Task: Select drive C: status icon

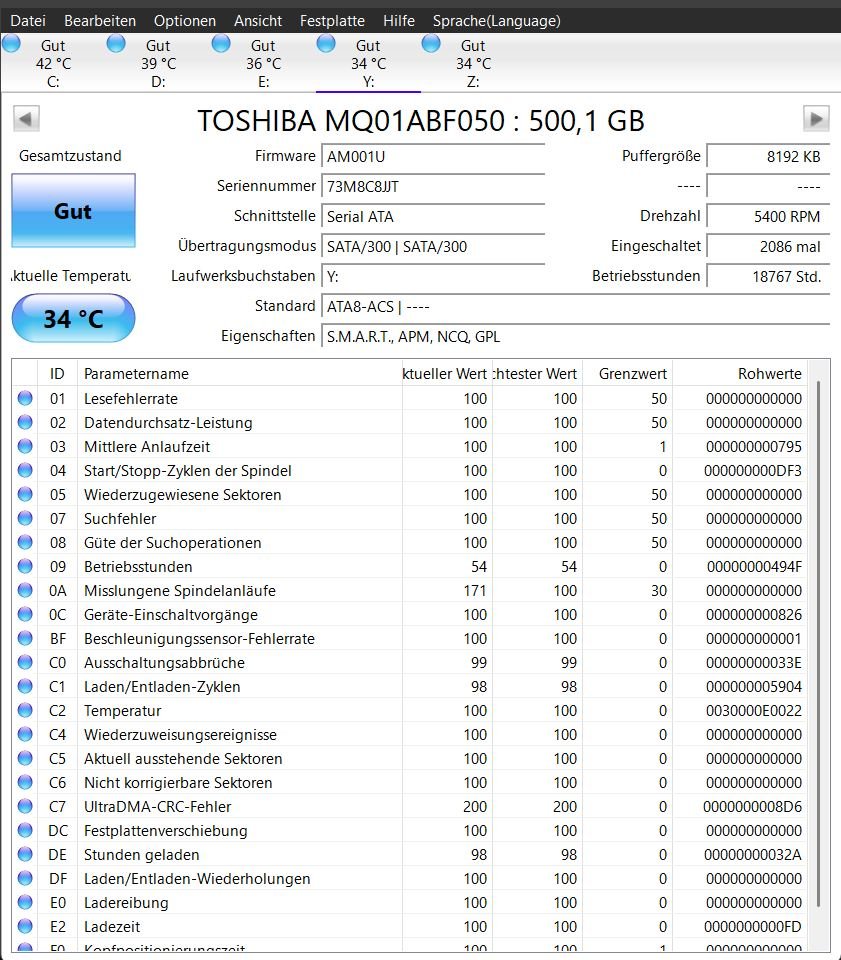Action: click(x=12, y=44)
